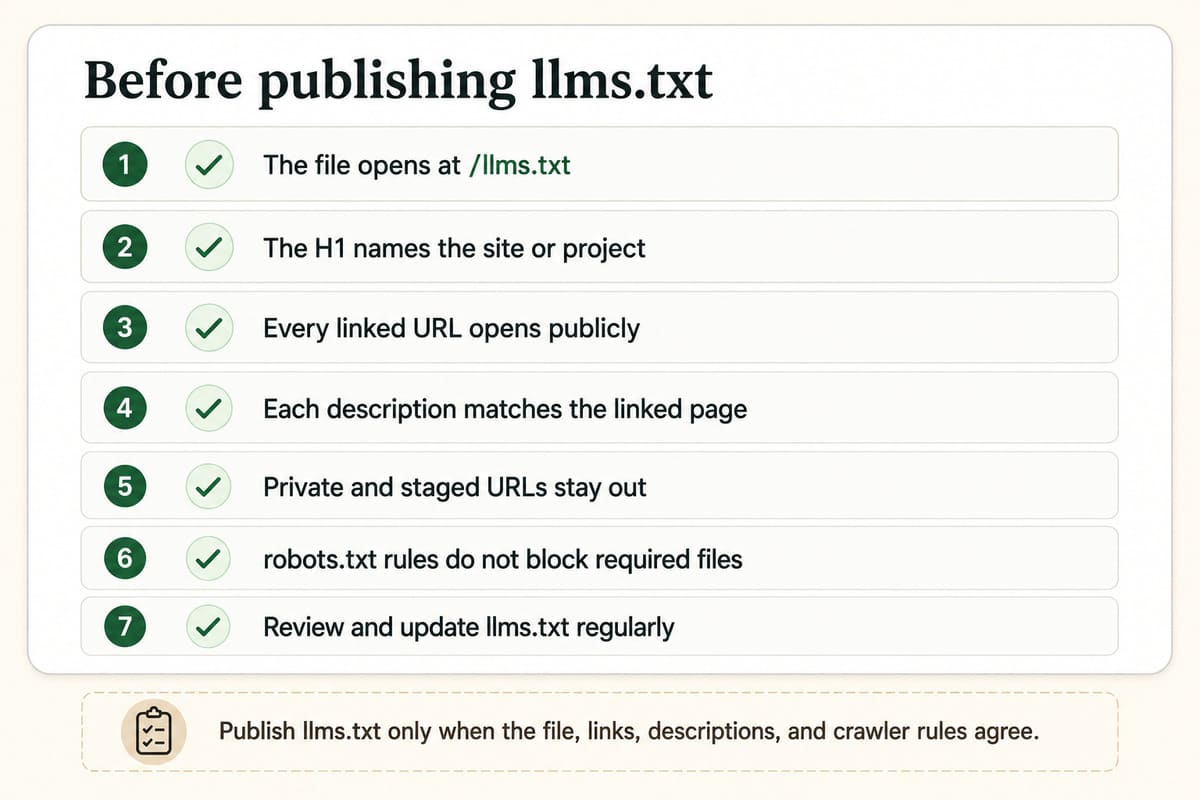Toggle check for 'Each description matches' item
1200x800 pixels.
pyautogui.click(x=209, y=408)
